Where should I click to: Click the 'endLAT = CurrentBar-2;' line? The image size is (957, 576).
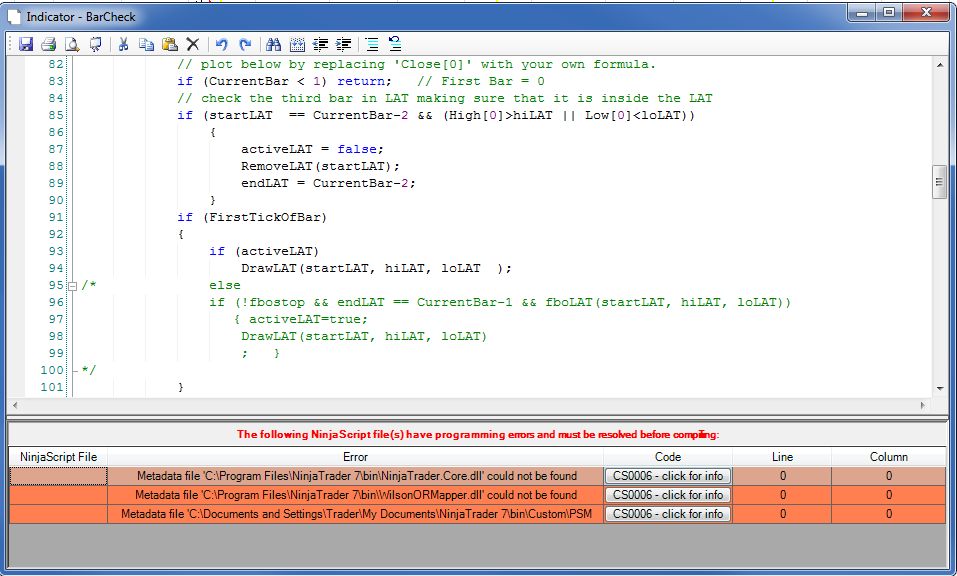[x=328, y=183]
